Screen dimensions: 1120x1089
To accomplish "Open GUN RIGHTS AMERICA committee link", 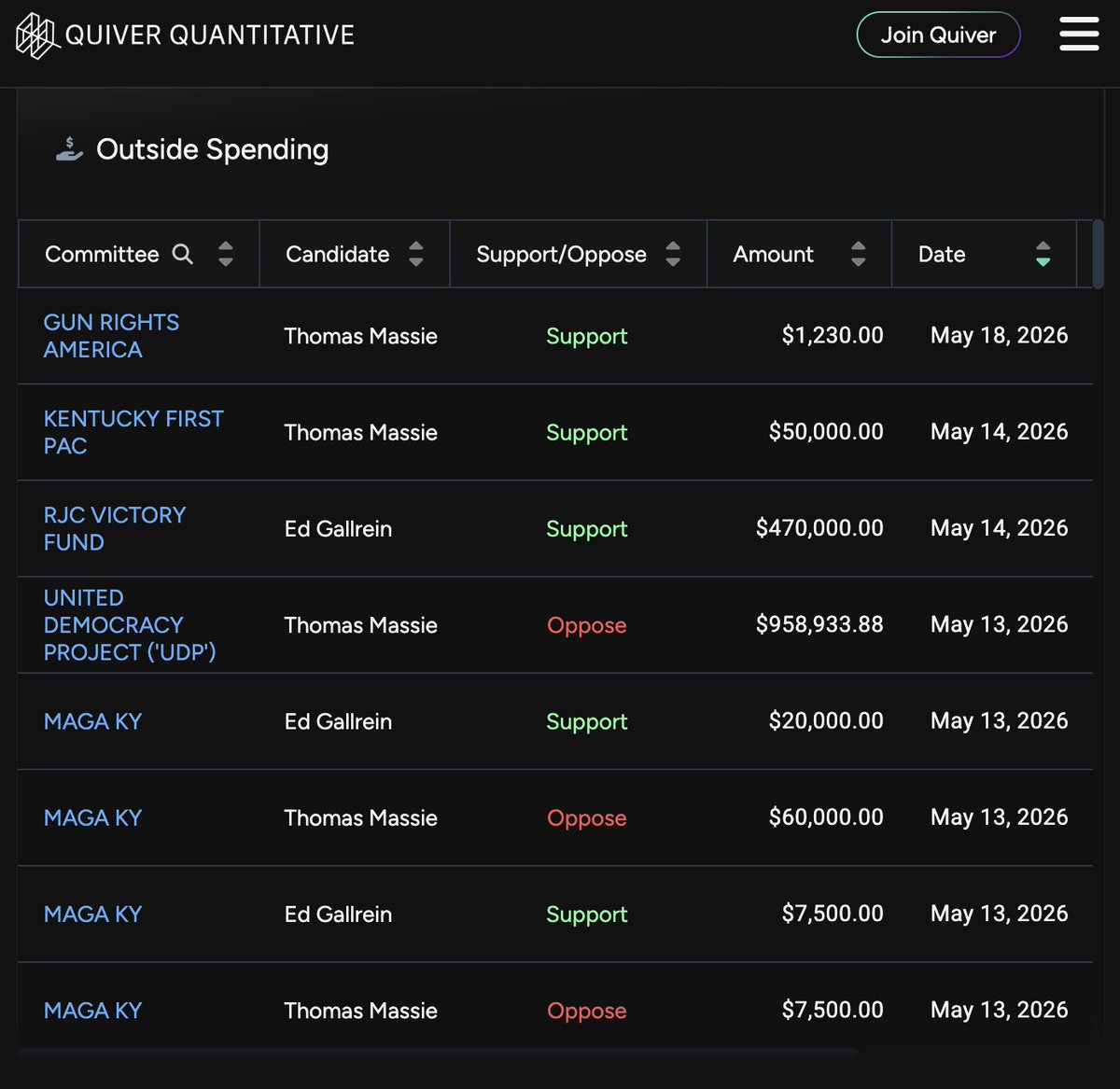I will (x=111, y=336).
